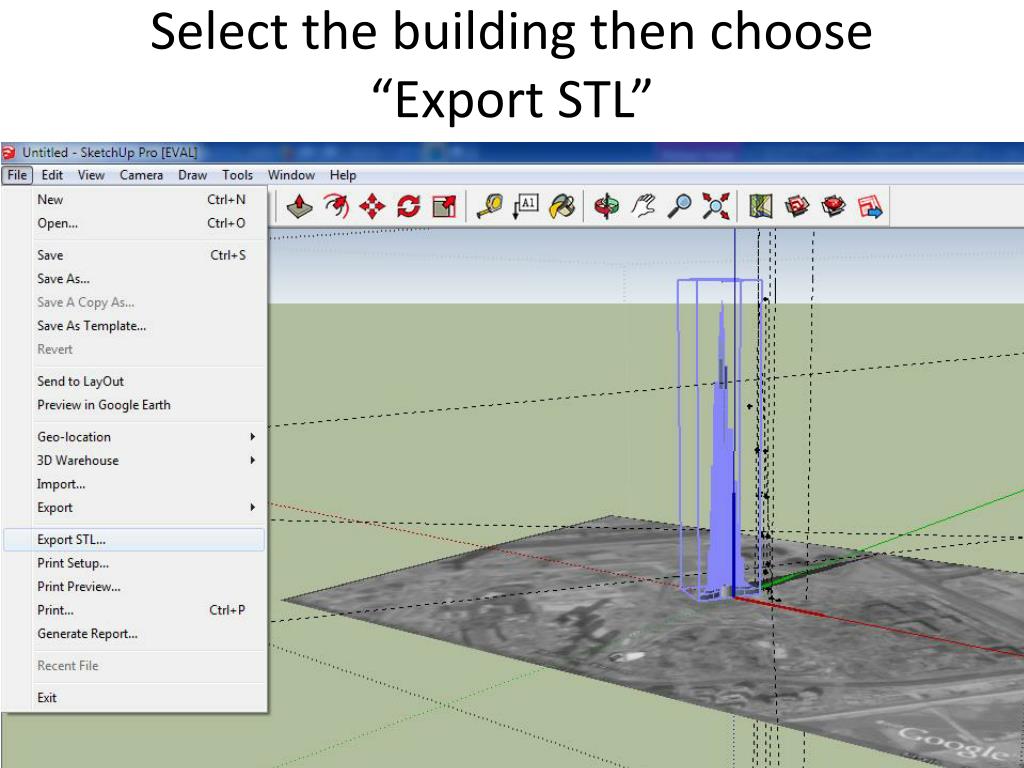Select the Text label tool
The width and height of the screenshot is (1024, 768).
(x=526, y=207)
